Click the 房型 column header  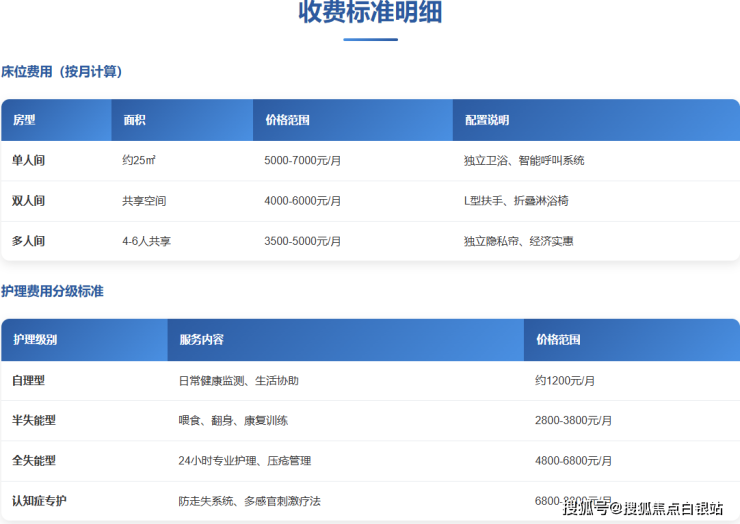[x=24, y=120]
